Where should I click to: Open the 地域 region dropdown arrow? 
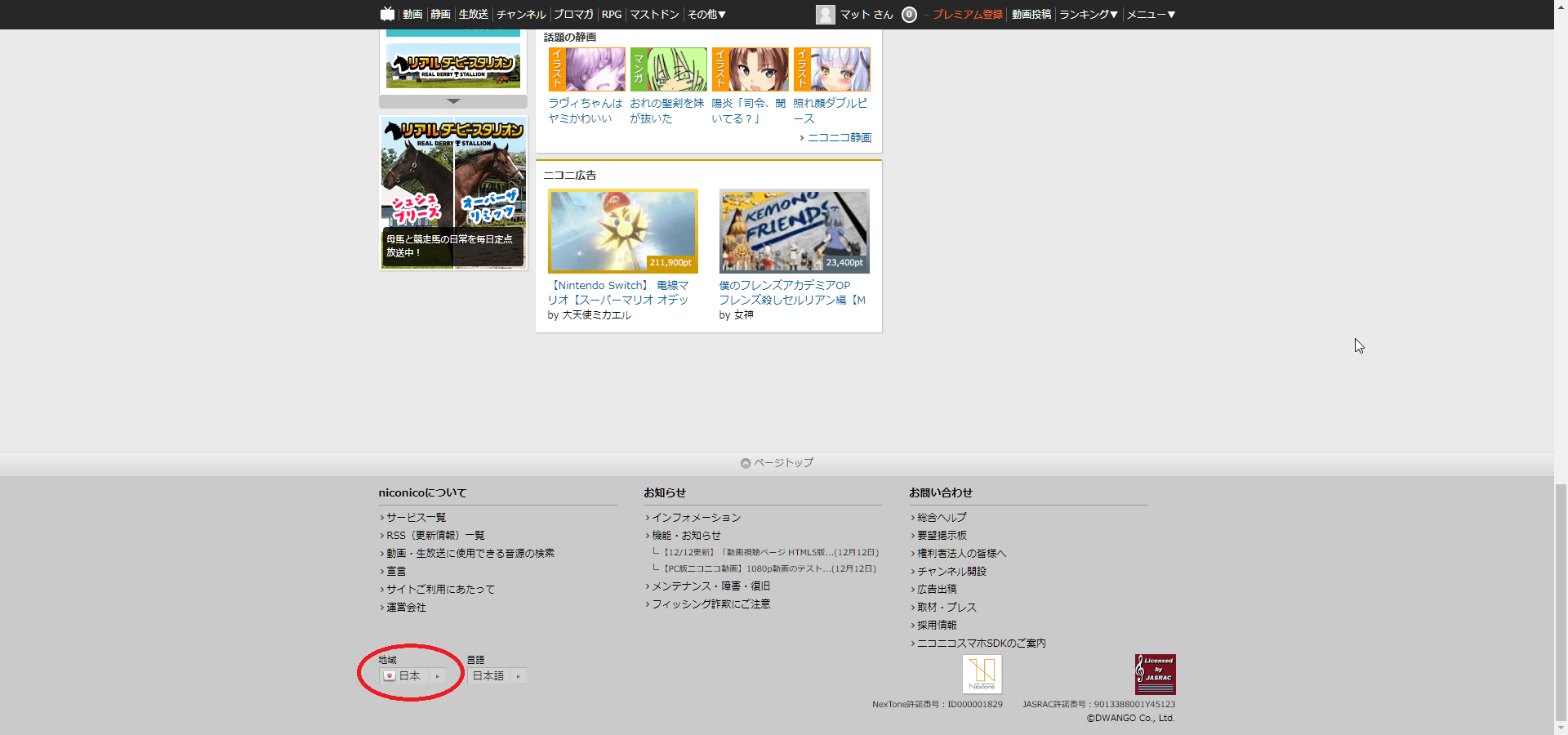click(x=438, y=676)
